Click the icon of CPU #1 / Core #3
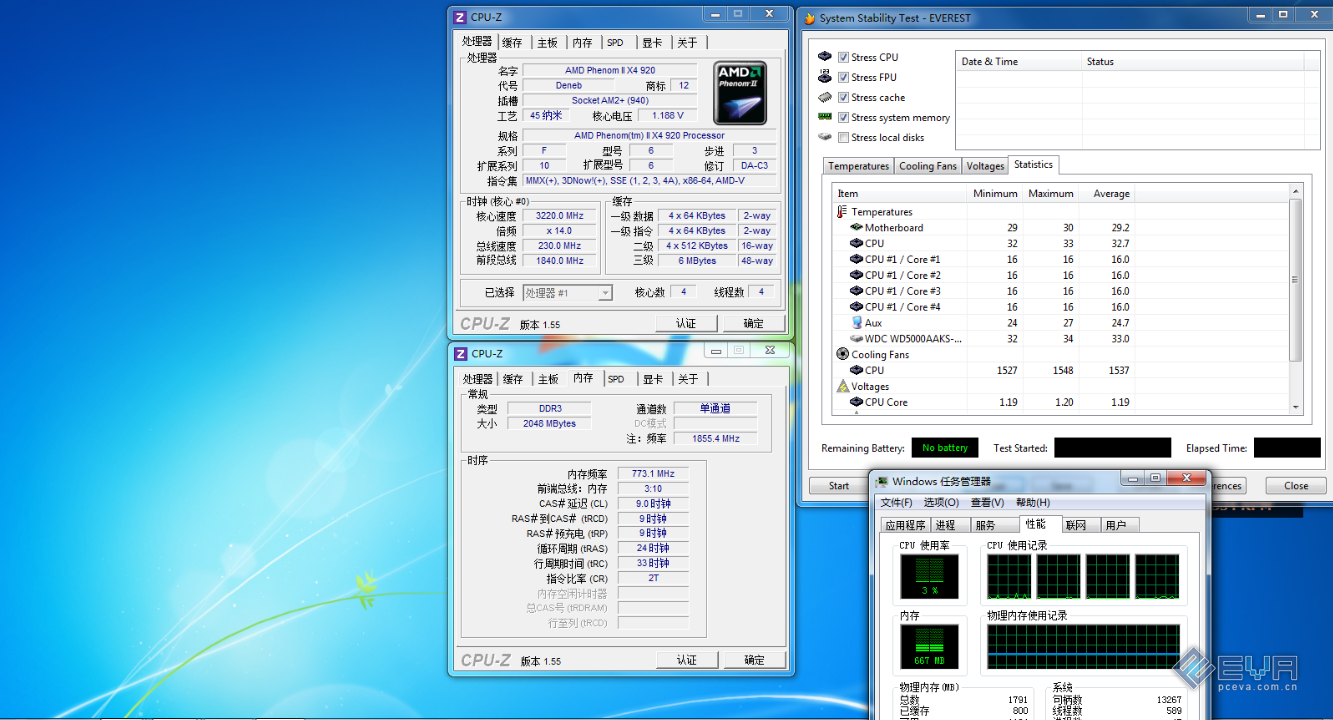The height and width of the screenshot is (720, 1333). pyautogui.click(x=856, y=291)
